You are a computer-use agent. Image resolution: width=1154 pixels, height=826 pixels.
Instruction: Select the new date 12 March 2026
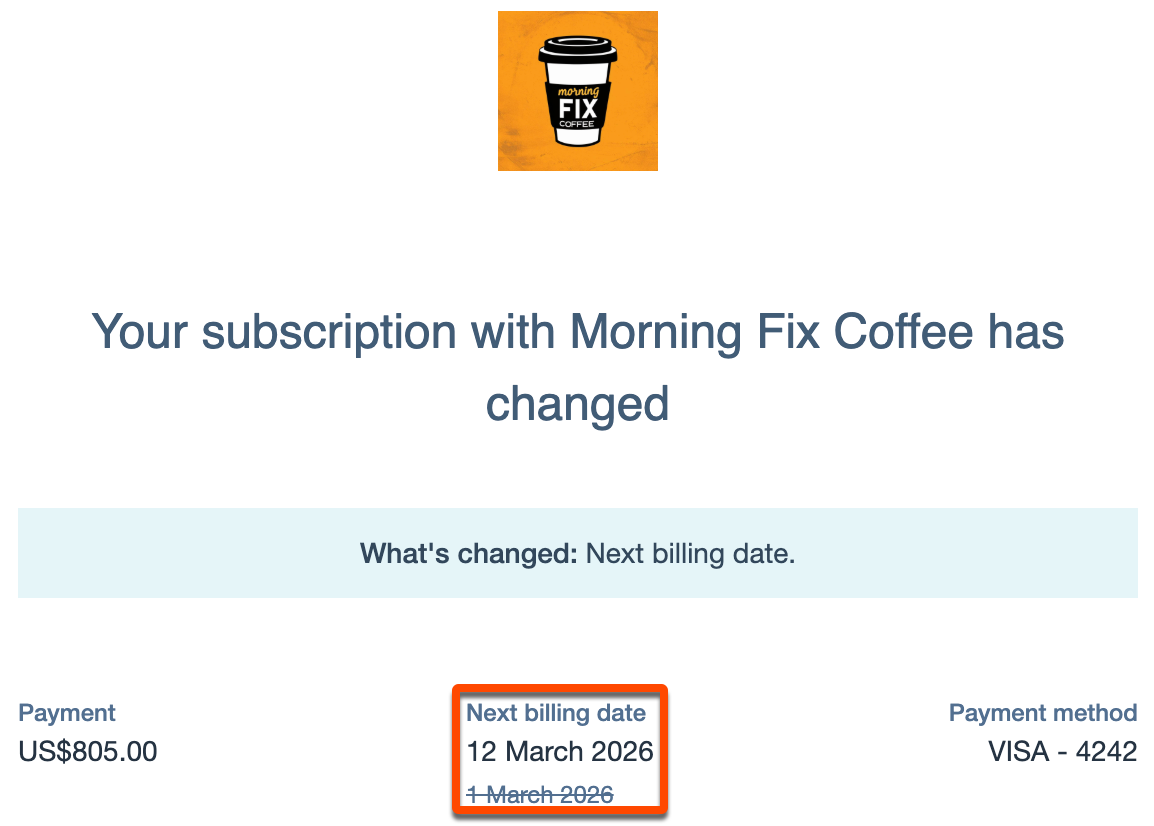coord(559,751)
